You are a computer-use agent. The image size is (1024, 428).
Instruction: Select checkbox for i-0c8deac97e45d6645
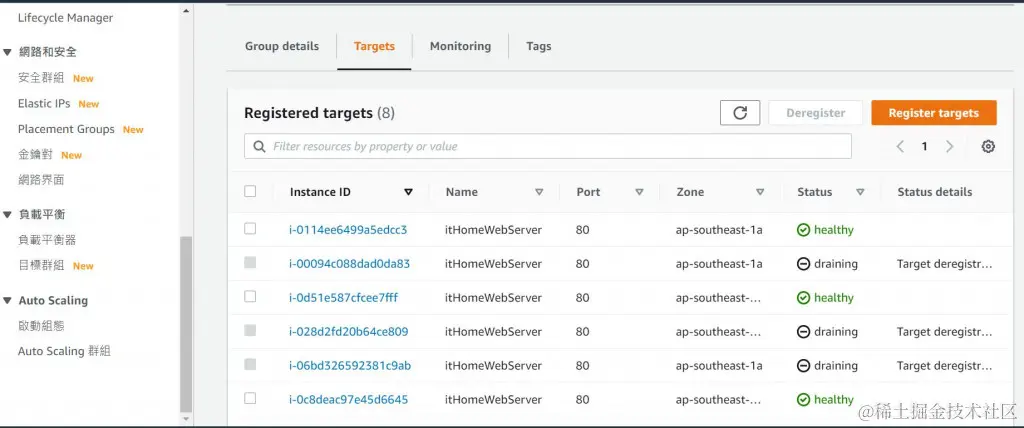[249, 399]
